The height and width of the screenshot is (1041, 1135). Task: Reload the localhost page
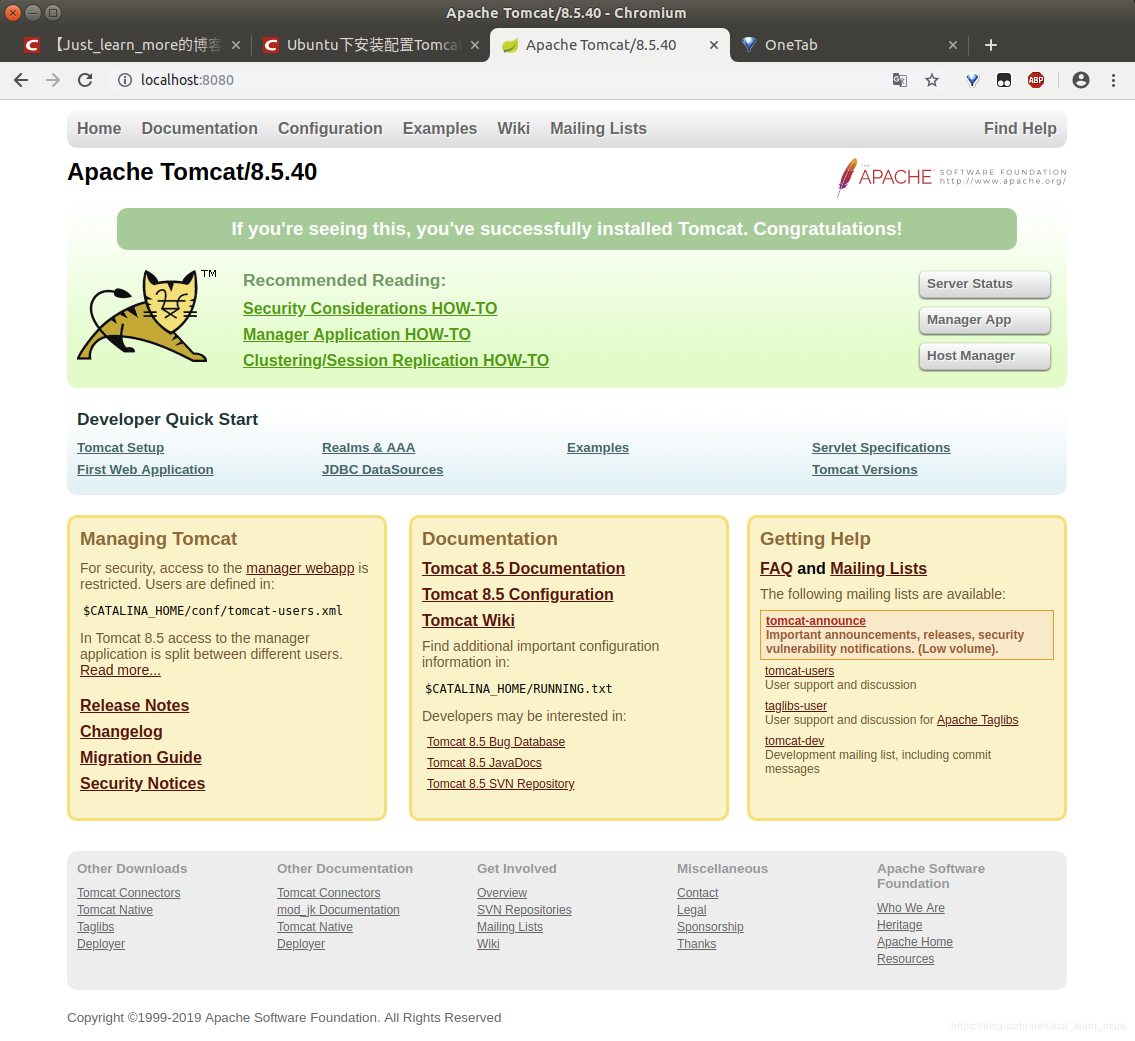pos(85,80)
